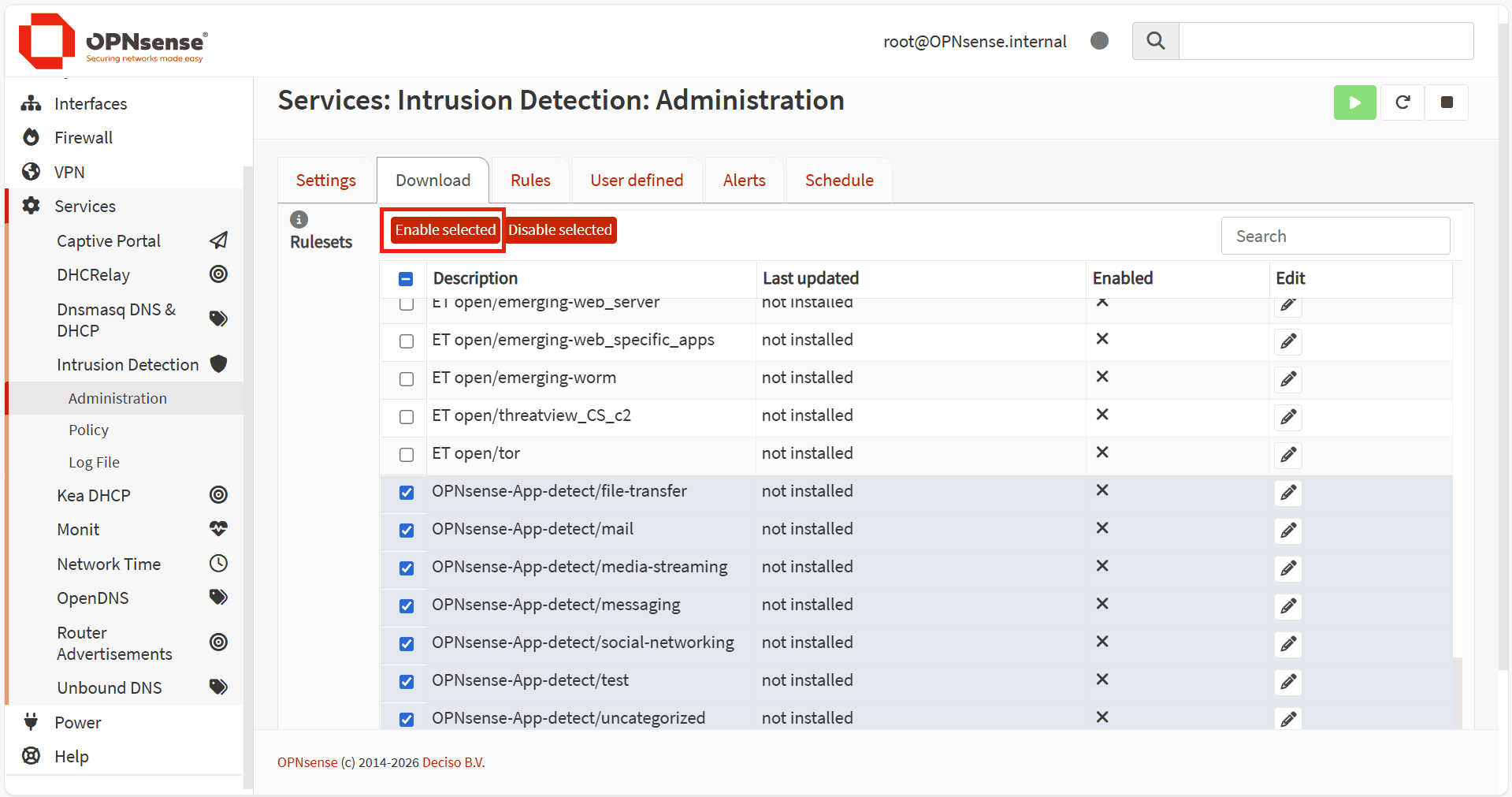
Task: Click pencil for OPNsense-App-detect/mail
Action: tap(1288, 531)
